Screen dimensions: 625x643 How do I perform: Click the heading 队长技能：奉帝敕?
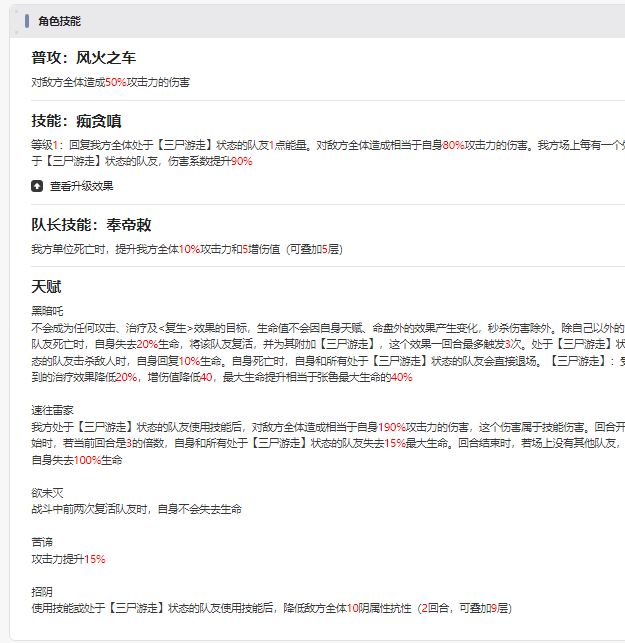coord(91,225)
